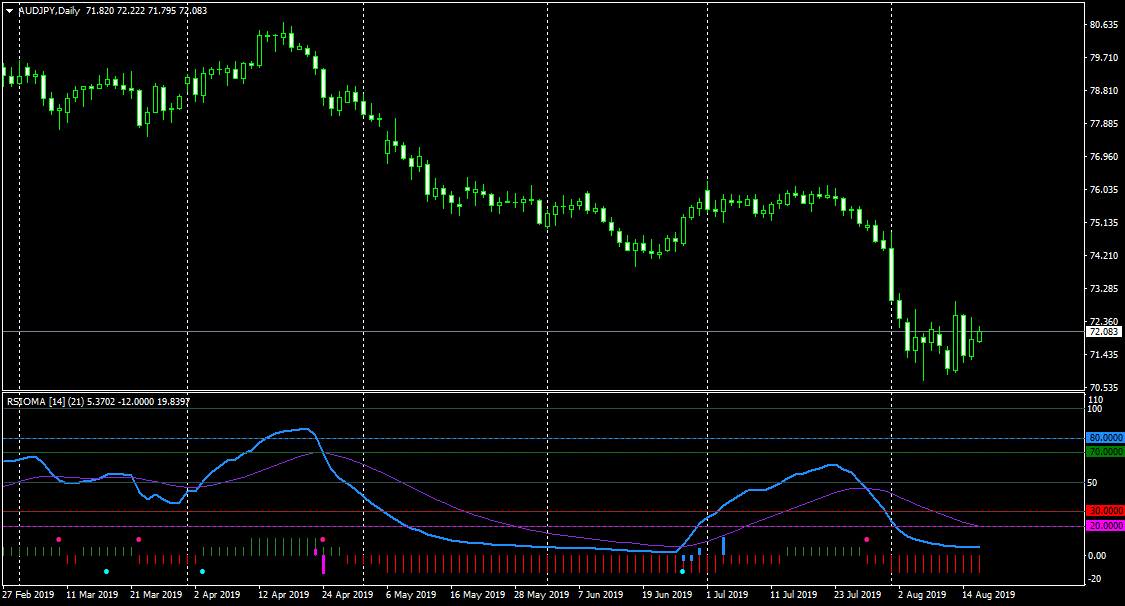Select the current price tag 72.083
Image resolution: width=1125 pixels, height=606 pixels.
coord(1103,332)
